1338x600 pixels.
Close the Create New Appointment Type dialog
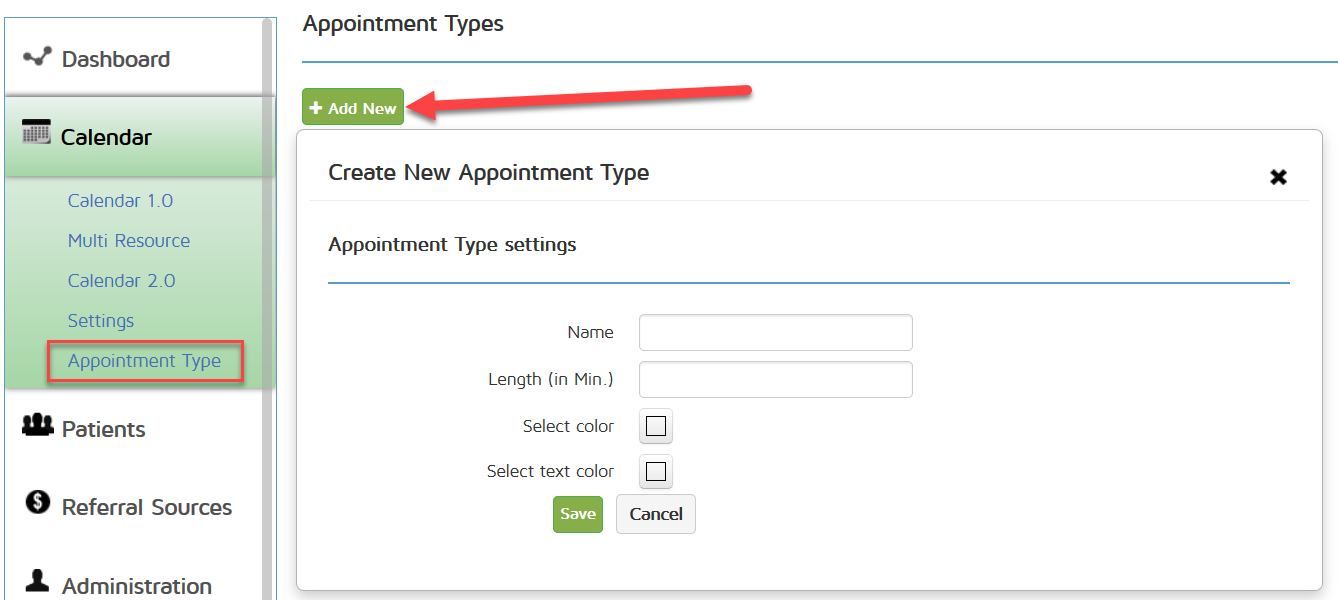pyautogui.click(x=1278, y=177)
